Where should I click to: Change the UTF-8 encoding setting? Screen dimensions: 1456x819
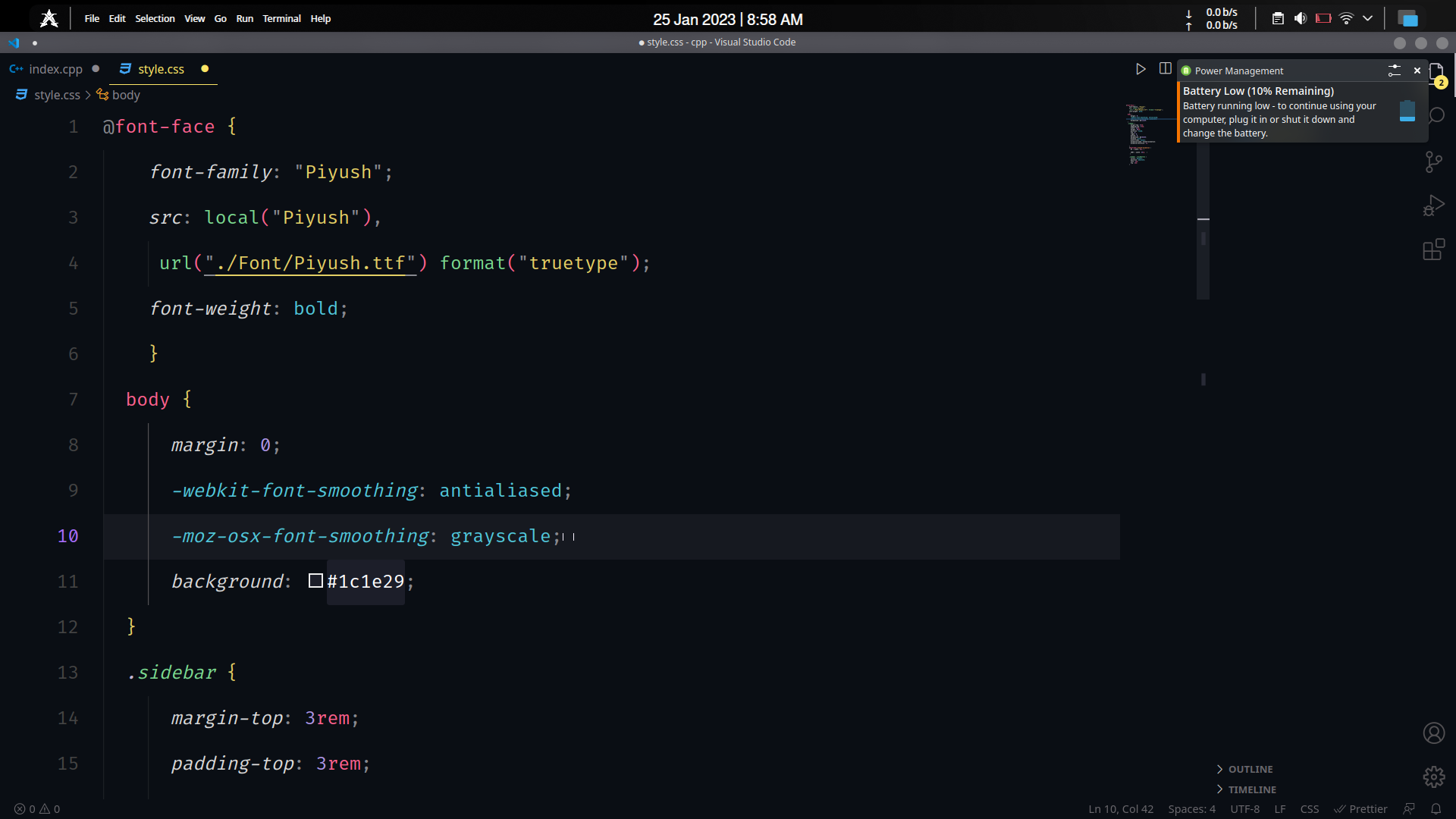coord(1244,809)
